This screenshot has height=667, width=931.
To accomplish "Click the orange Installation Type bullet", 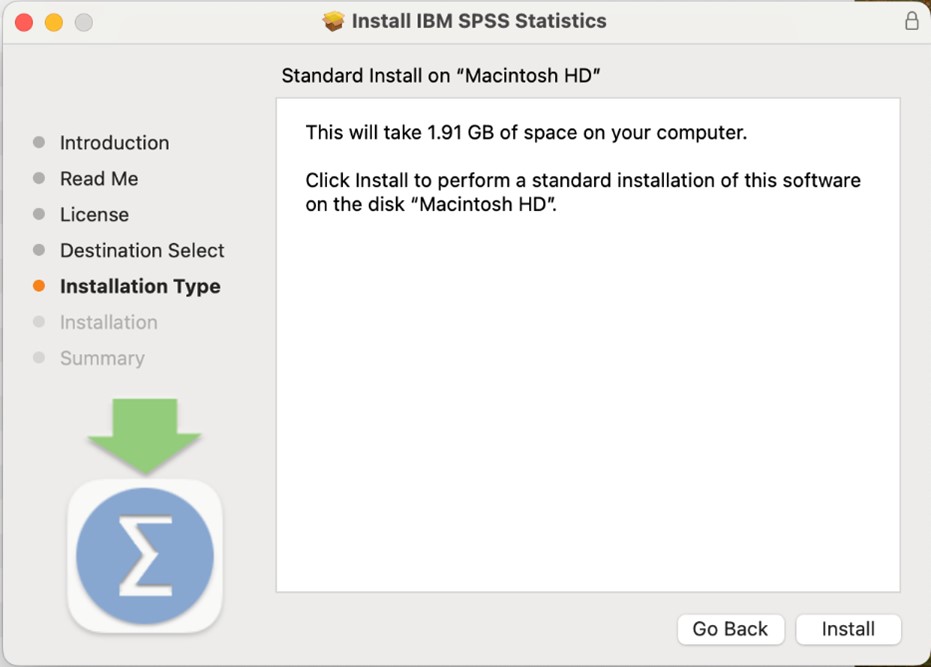I will click(x=39, y=286).
